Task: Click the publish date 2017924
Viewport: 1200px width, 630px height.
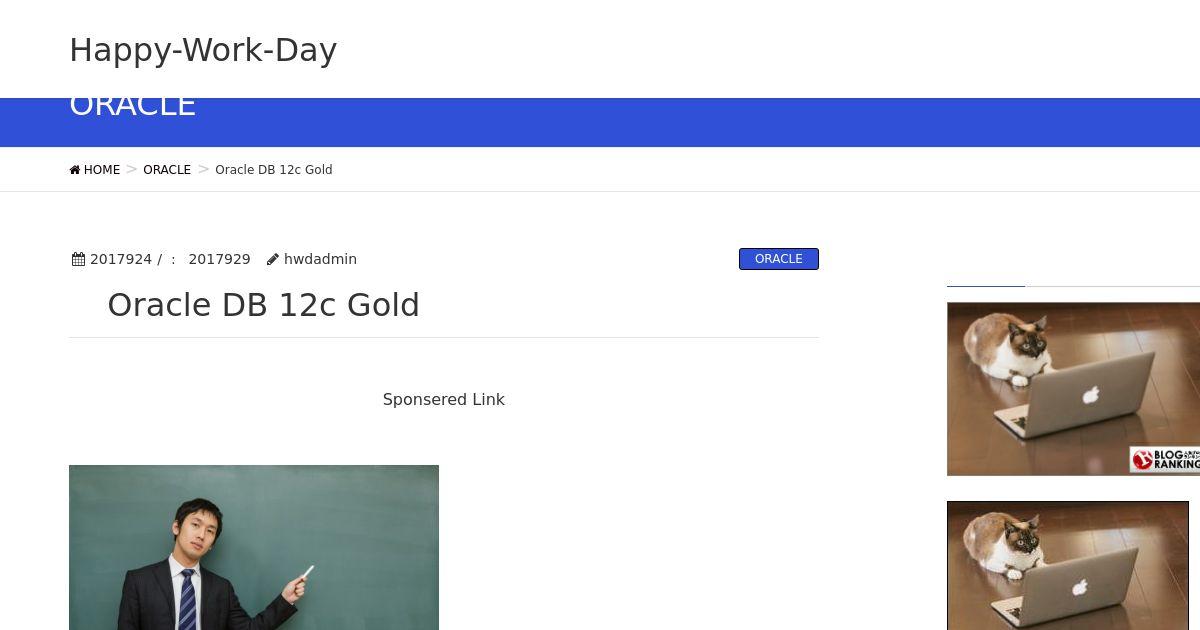Action: coord(121,259)
